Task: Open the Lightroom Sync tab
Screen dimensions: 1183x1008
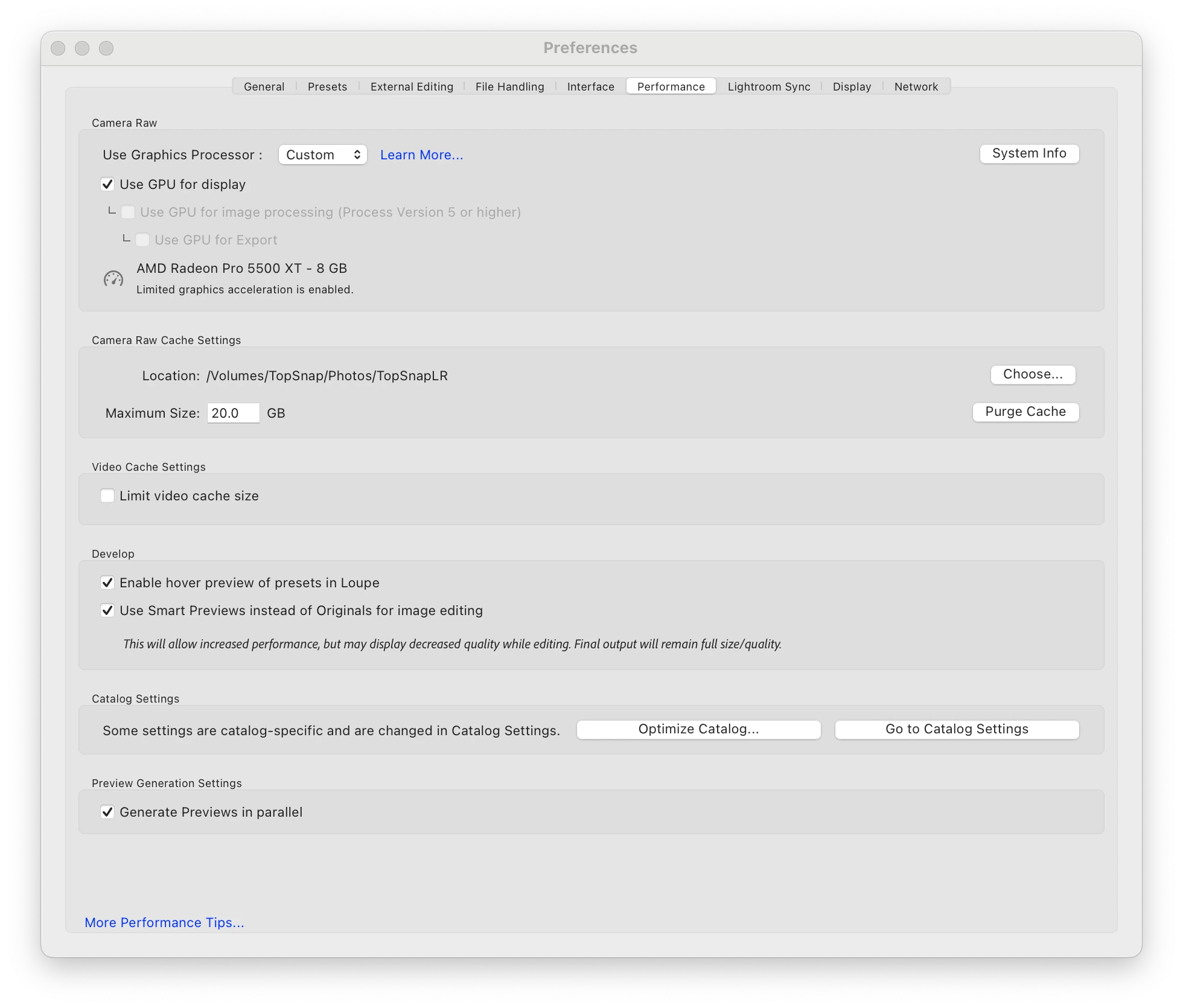Action: coord(768,86)
